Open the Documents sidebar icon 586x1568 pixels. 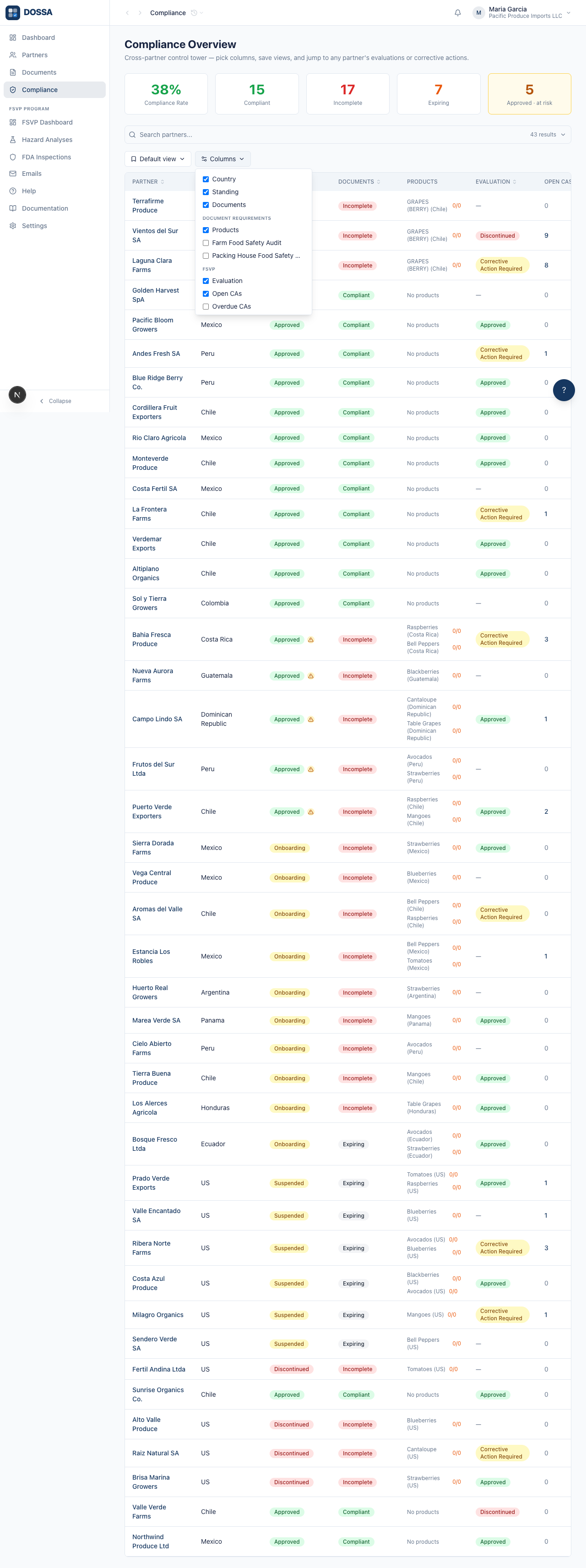click(x=13, y=72)
